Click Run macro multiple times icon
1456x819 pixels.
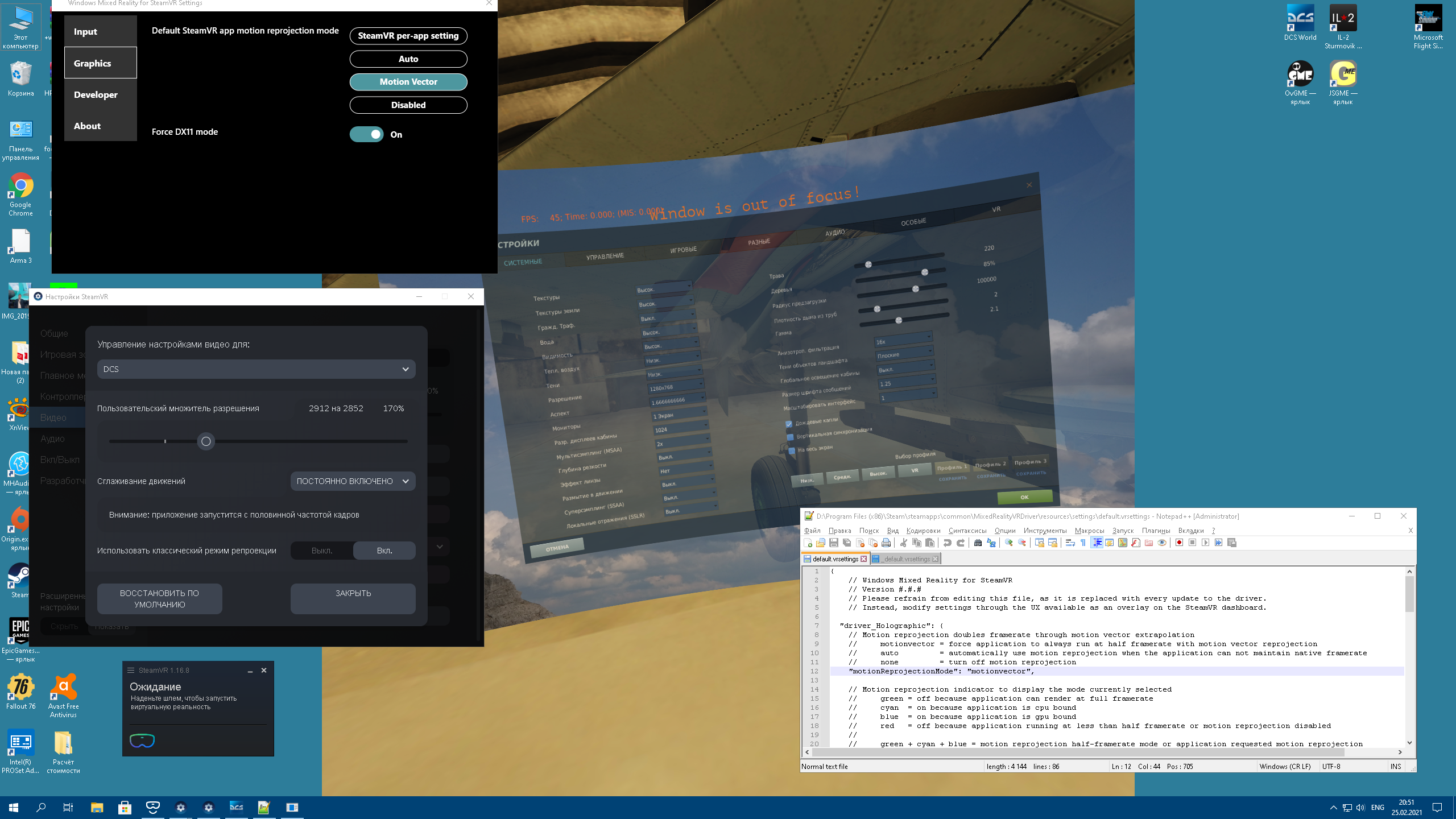1218,543
